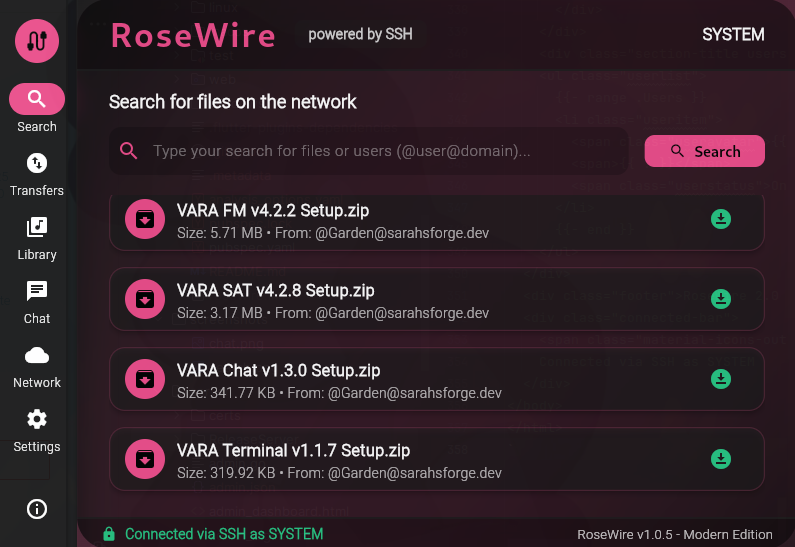795x547 pixels.
Task: Click the pink Search button
Action: (x=704, y=151)
